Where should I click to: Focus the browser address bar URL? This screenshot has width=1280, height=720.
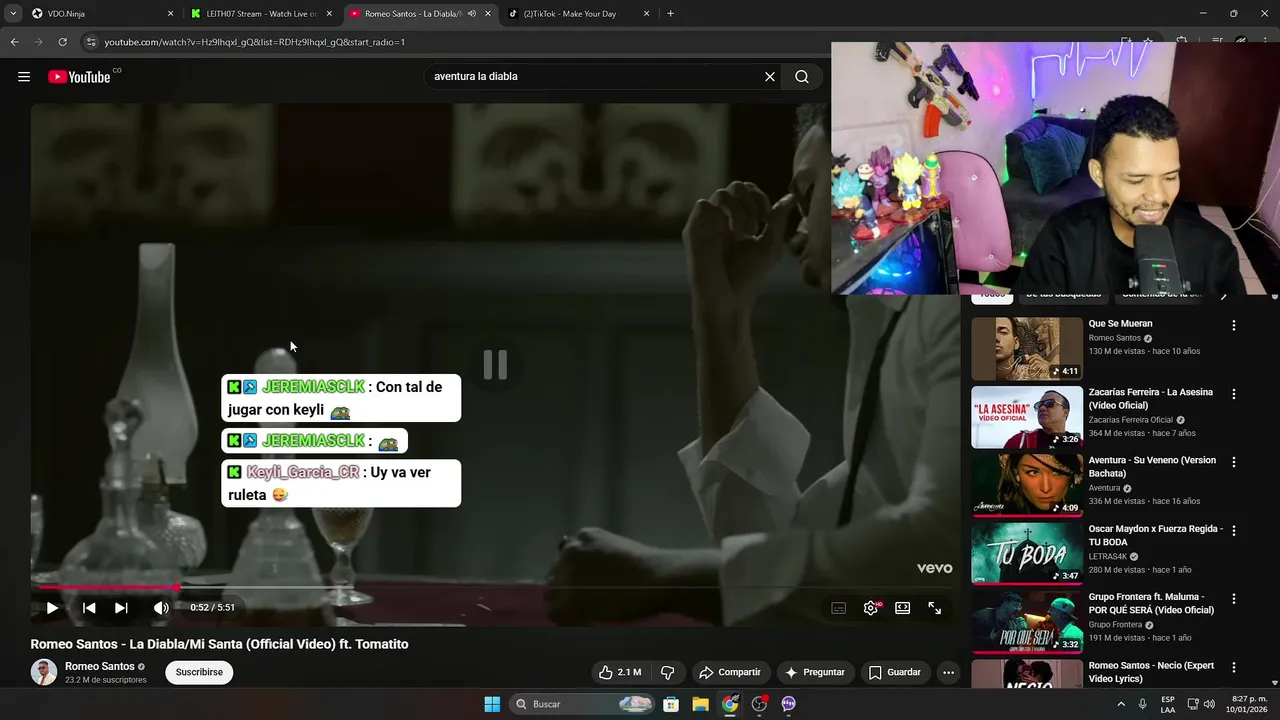[255, 42]
